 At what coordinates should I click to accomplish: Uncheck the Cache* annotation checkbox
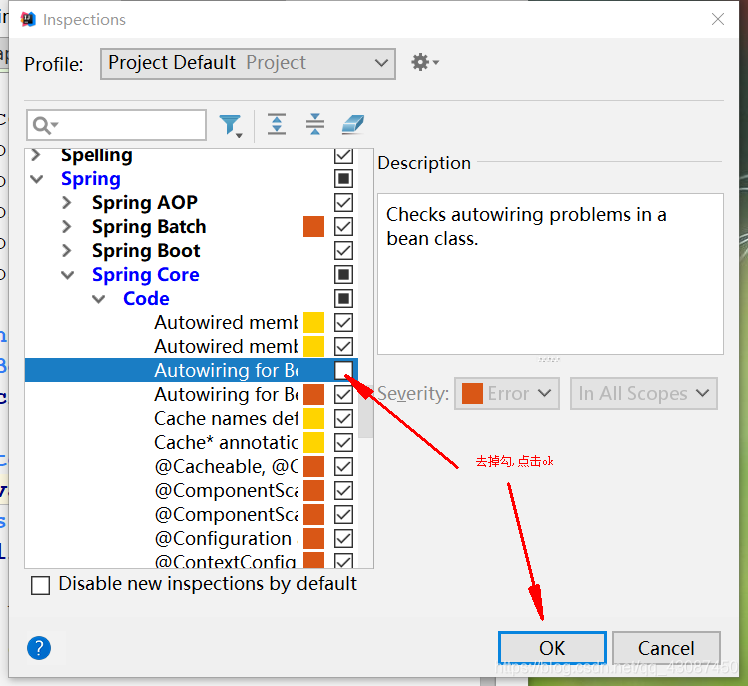(343, 442)
